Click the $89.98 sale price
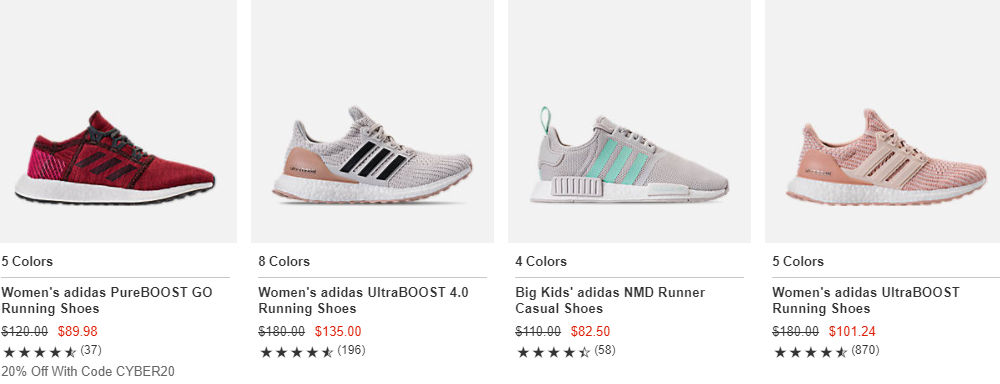 [x=78, y=332]
